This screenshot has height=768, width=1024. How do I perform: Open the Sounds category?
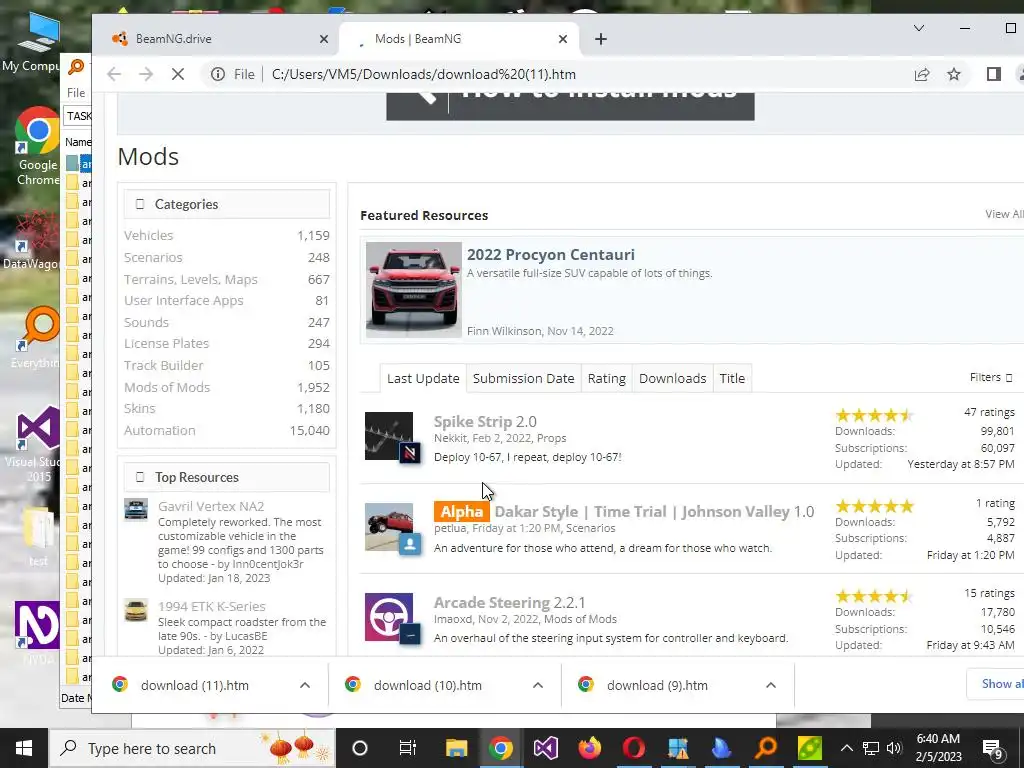point(146,323)
